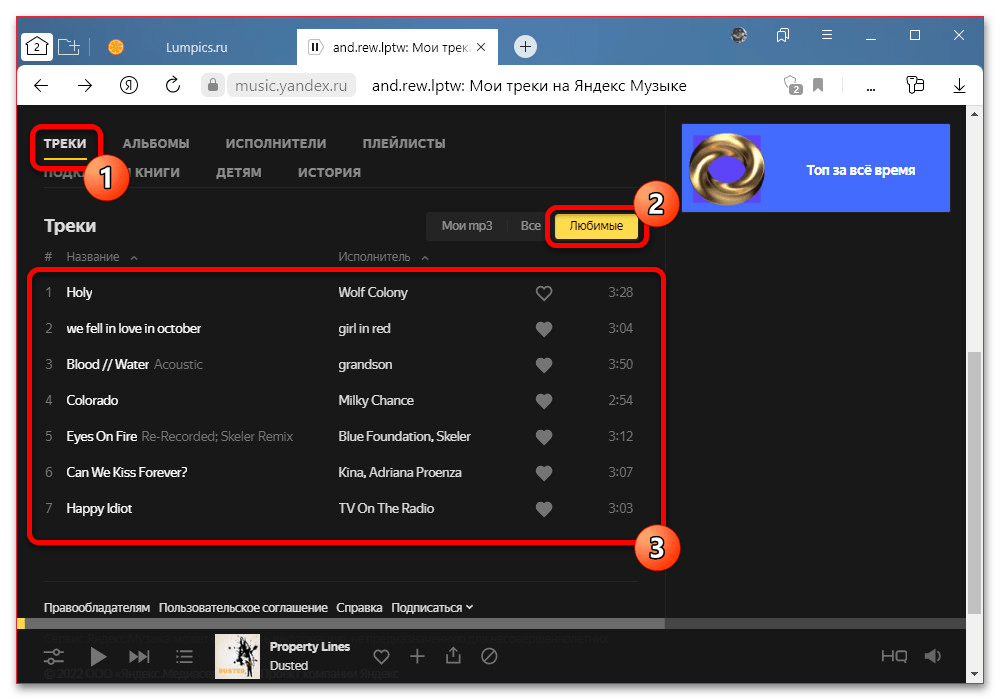Expand the Подписаться dropdown in footer
The width and height of the screenshot is (1000, 700).
pyautogui.click(x=432, y=607)
